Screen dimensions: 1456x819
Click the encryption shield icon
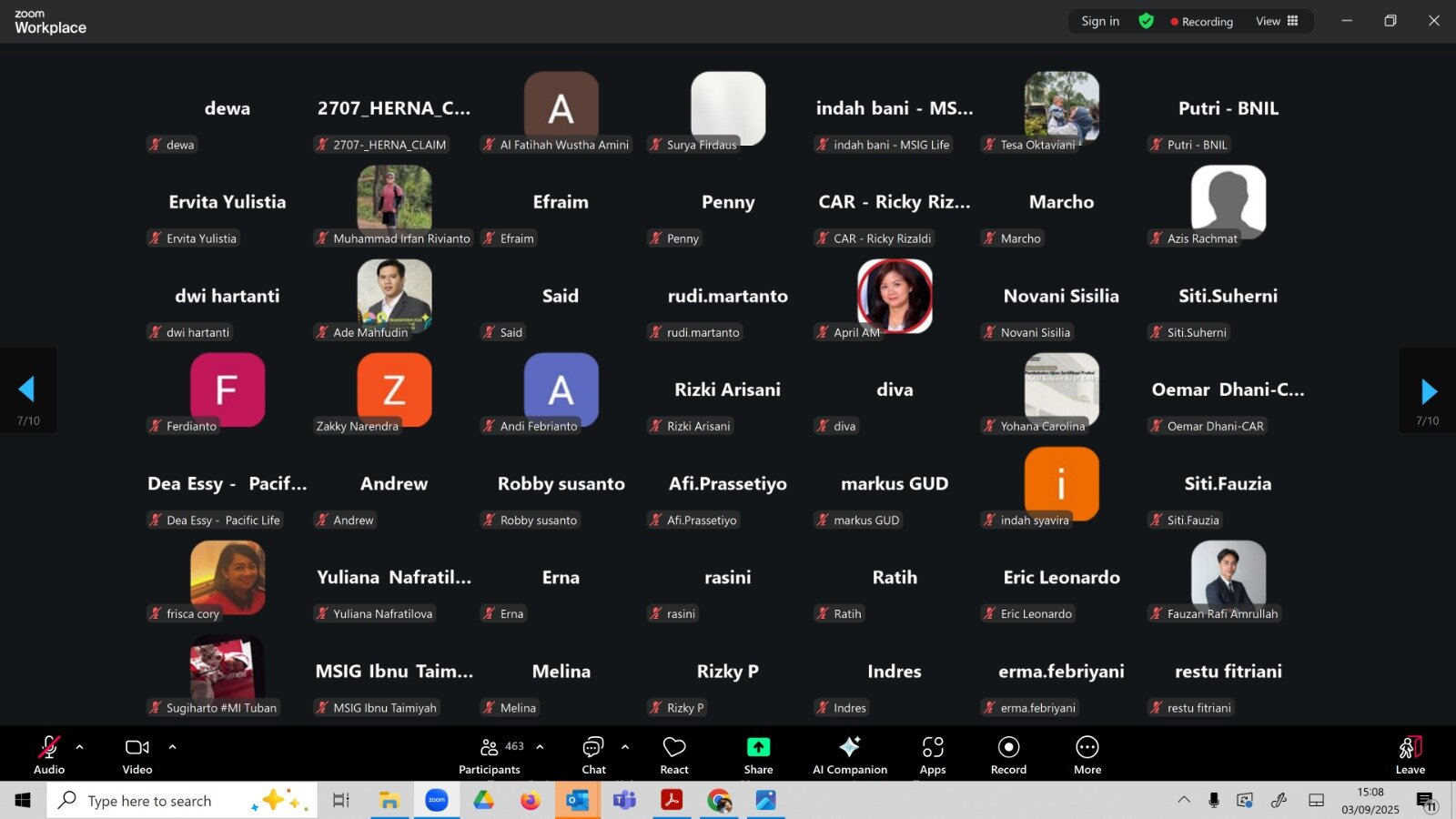tap(1147, 21)
